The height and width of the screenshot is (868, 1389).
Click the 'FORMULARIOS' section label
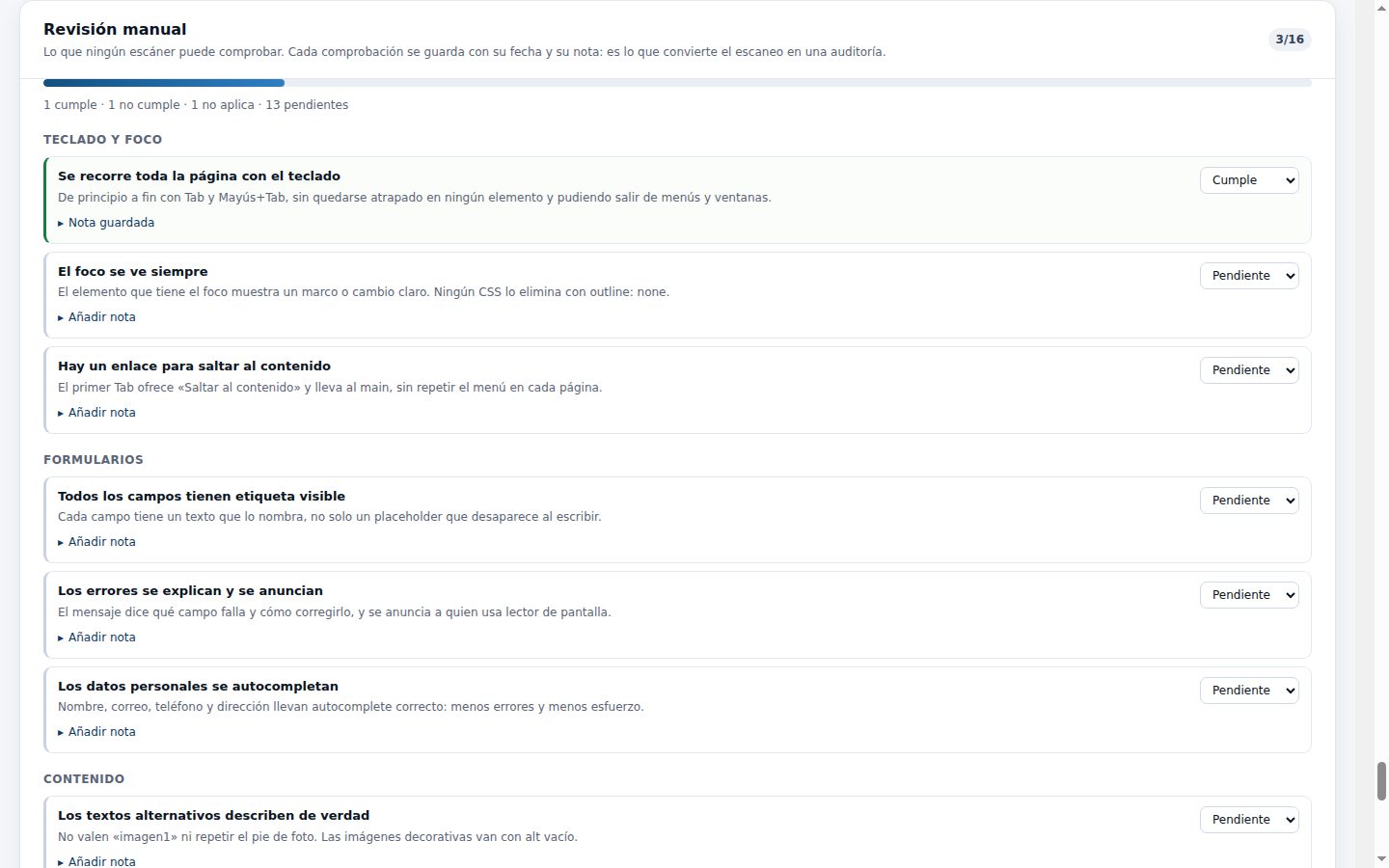[x=93, y=460]
